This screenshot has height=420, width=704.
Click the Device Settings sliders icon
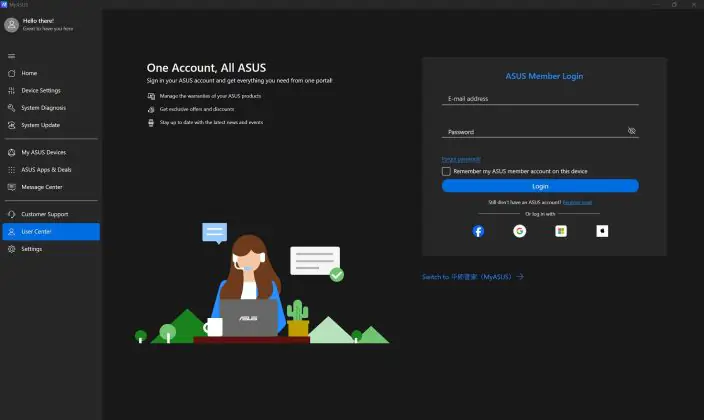pos(12,91)
